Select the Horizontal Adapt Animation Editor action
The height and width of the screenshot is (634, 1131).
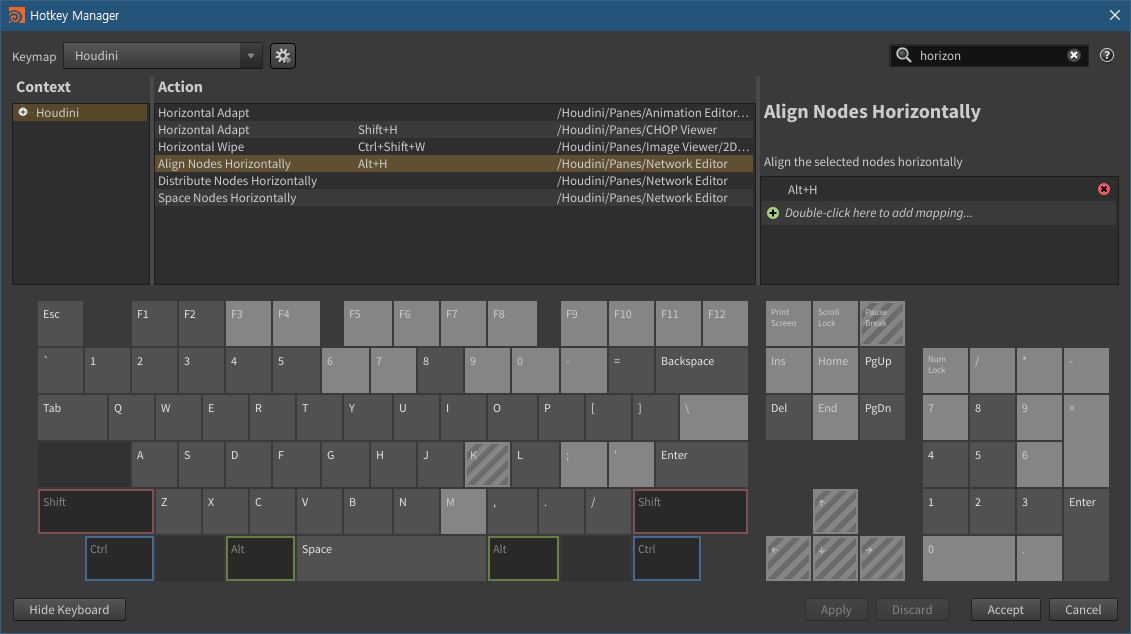pyautogui.click(x=454, y=113)
